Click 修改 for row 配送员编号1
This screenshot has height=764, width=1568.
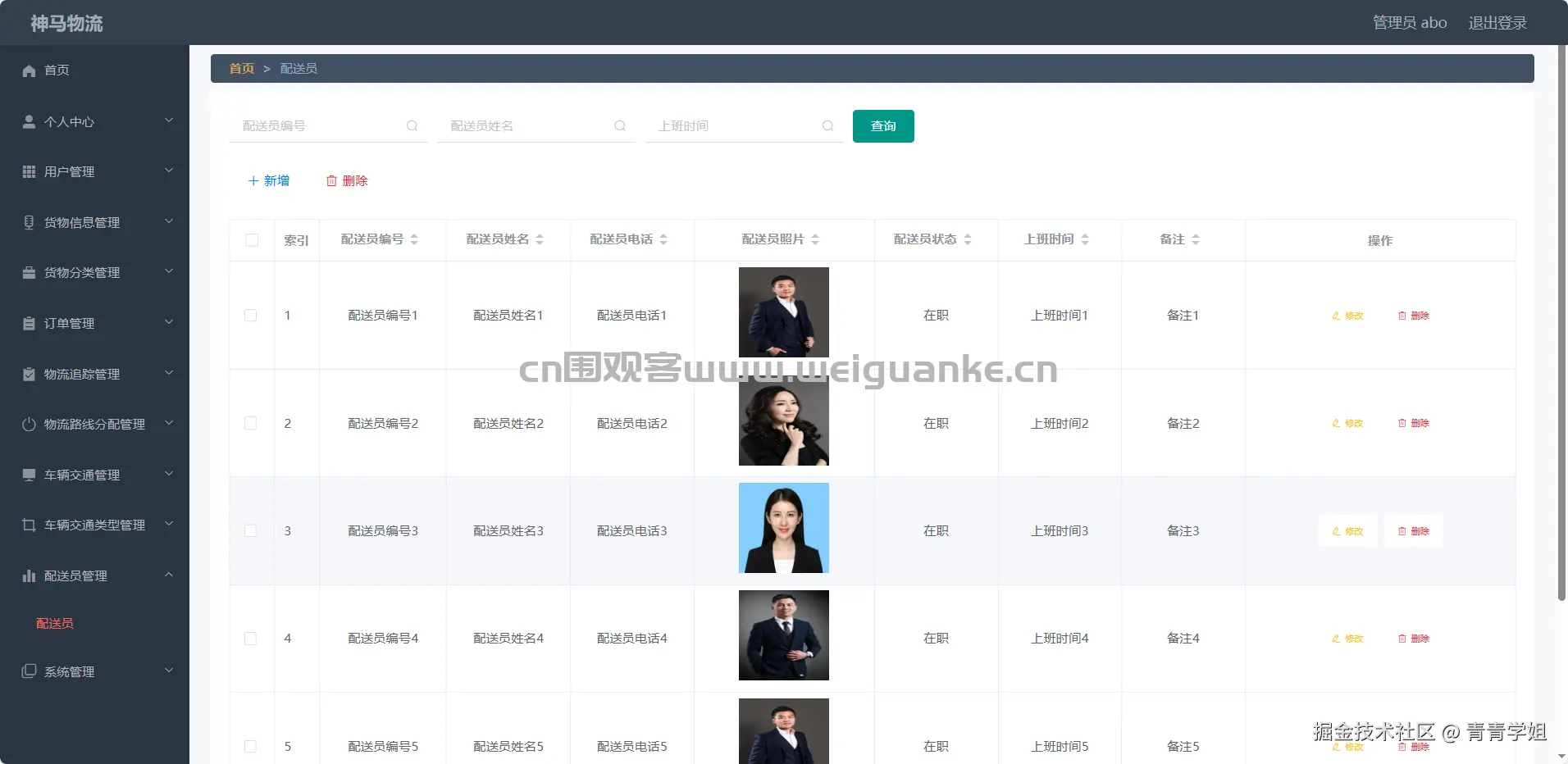pyautogui.click(x=1347, y=316)
